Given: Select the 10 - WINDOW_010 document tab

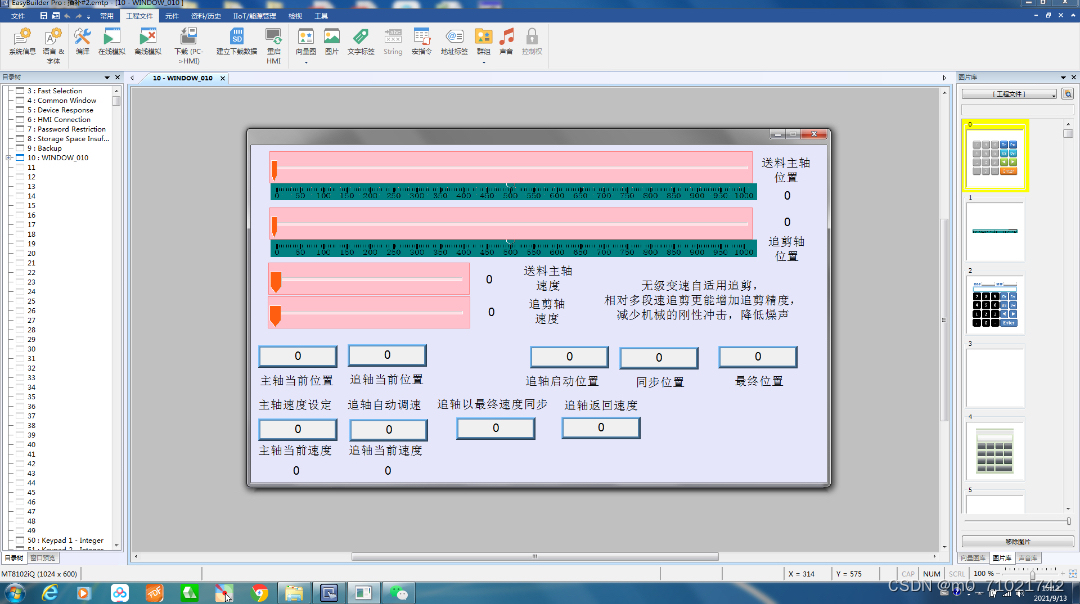Looking at the screenshot, I should 183,78.
